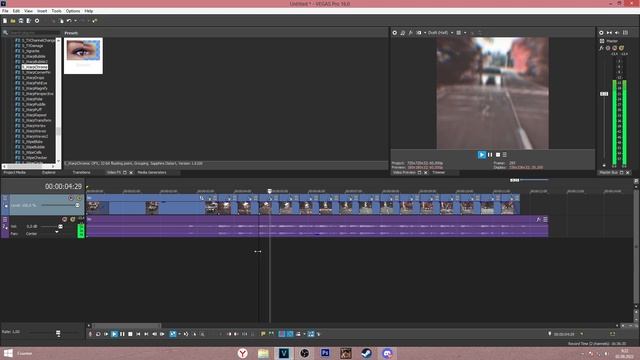Viewport: 640px width, 360px height.
Task: Create a new project from the toolbar
Action: tap(5, 21)
